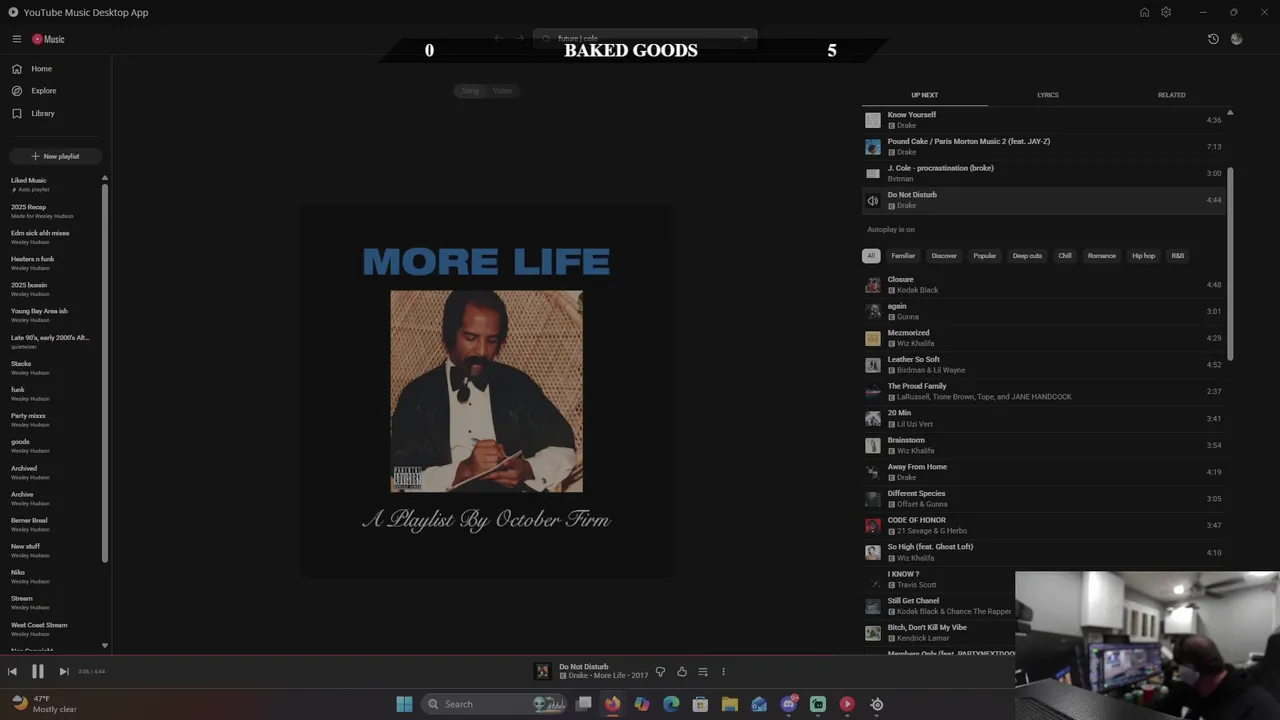The width and height of the screenshot is (1280, 720).
Task: Click the speaker icon on Do Not Disturb
Action: click(873, 201)
